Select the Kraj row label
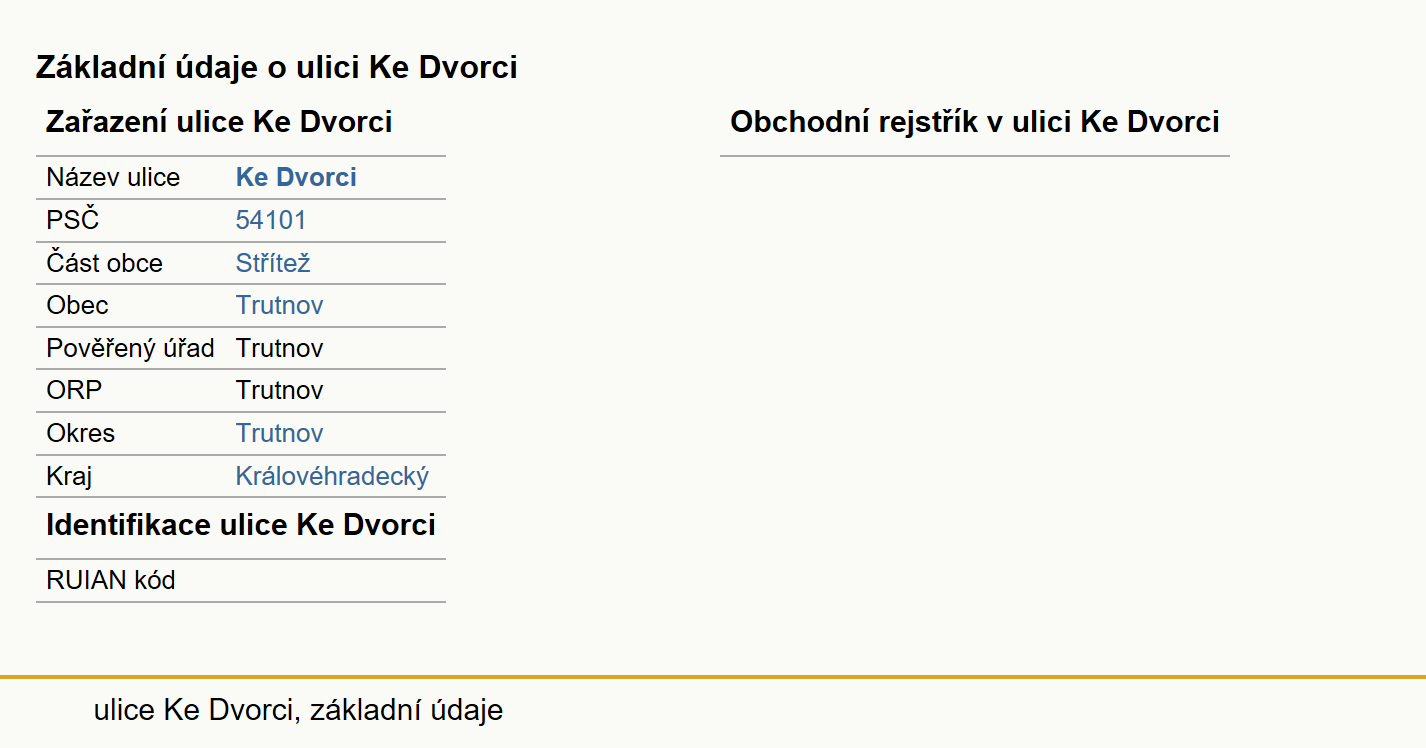 point(69,476)
